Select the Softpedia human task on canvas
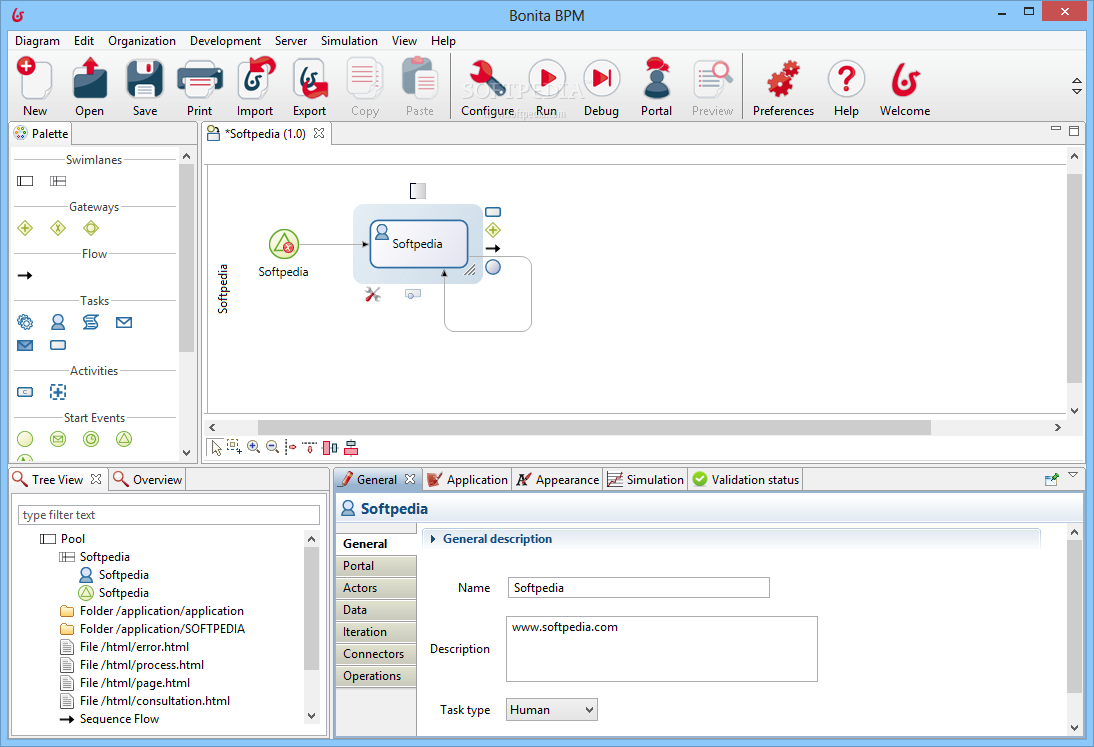Screen dimensions: 1094x747 [419, 243]
